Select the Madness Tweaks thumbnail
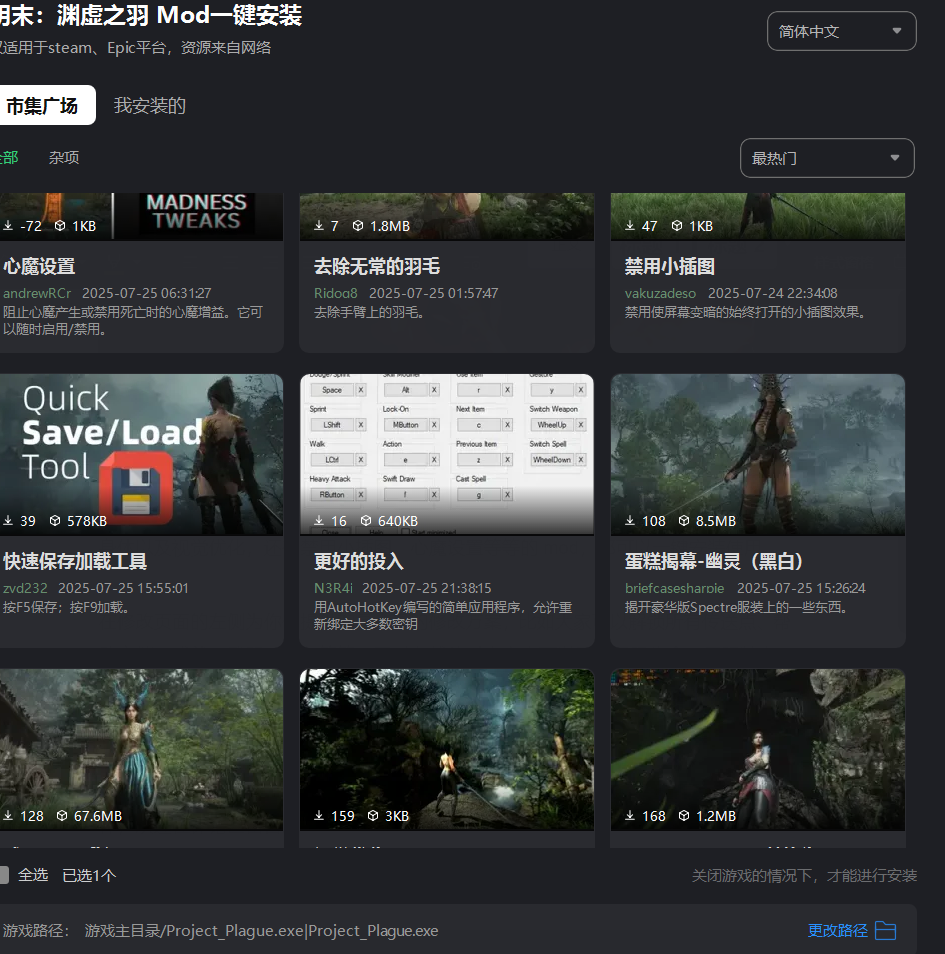Screen dimensions: 945x954 tap(141, 217)
